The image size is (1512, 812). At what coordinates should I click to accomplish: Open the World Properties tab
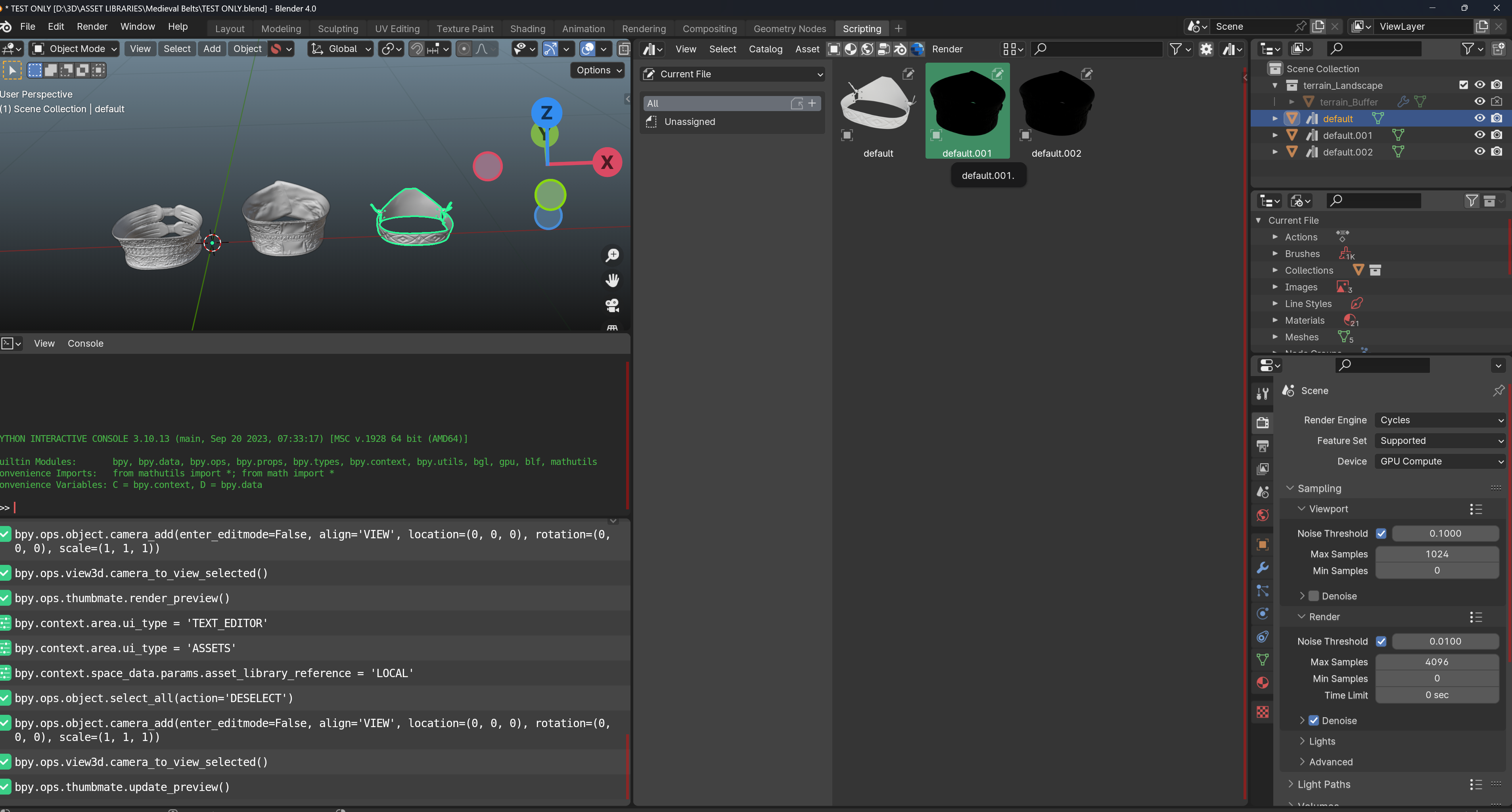pos(1262,514)
